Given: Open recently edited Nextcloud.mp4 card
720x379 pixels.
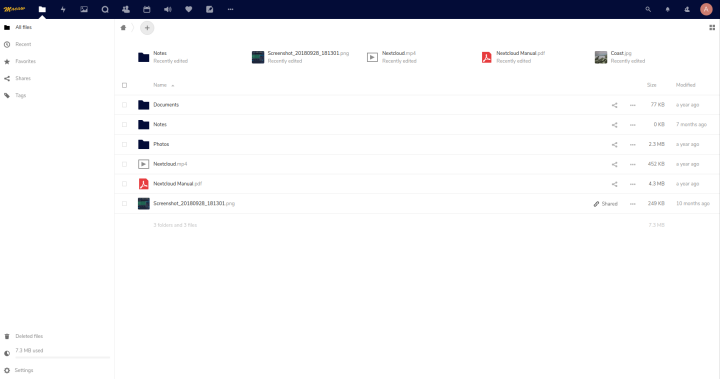Looking at the screenshot, I should 392,57.
